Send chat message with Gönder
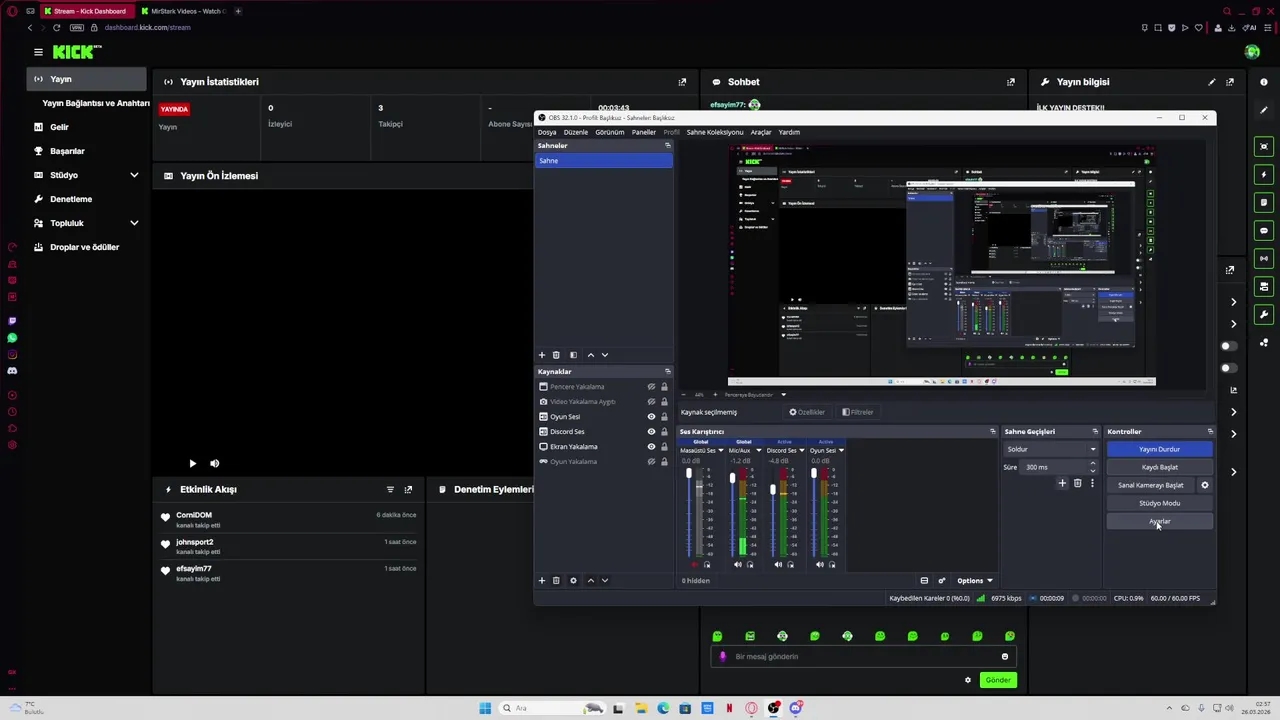1280x720 pixels. [x=998, y=680]
